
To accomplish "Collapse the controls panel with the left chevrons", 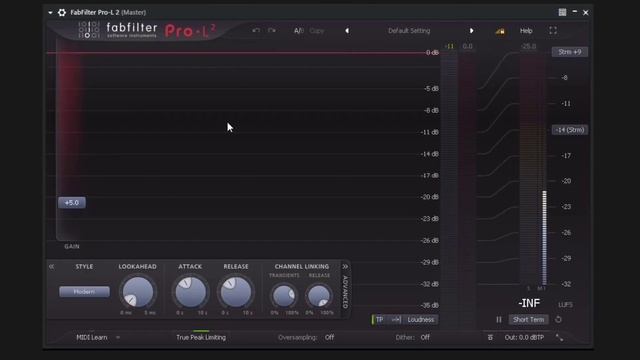I will (51, 267).
